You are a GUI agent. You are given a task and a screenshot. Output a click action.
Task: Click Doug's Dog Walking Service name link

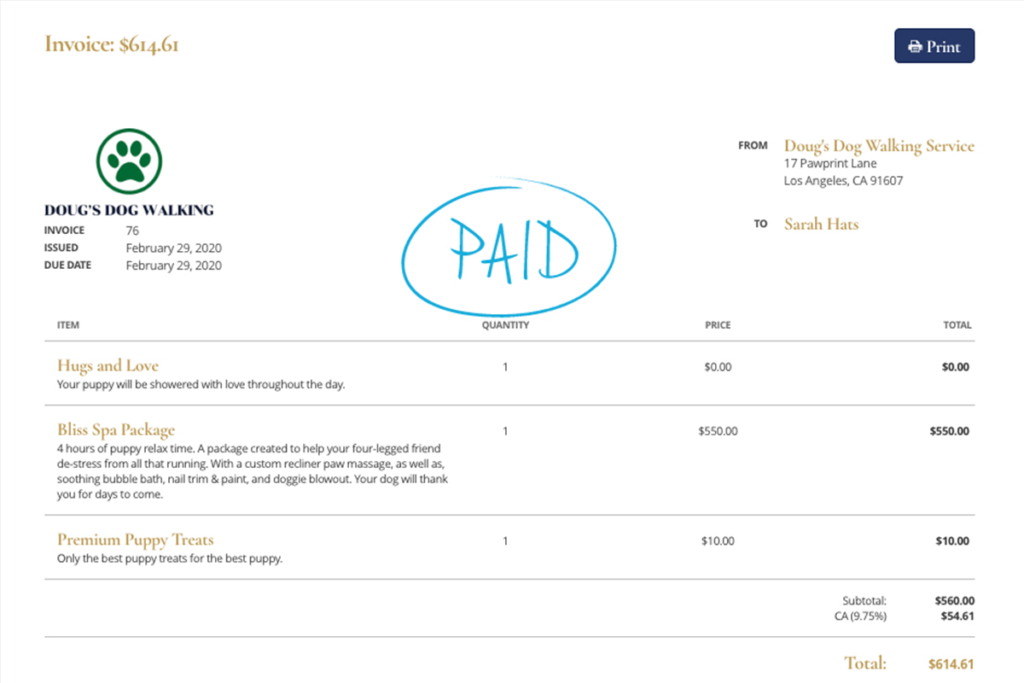point(879,145)
